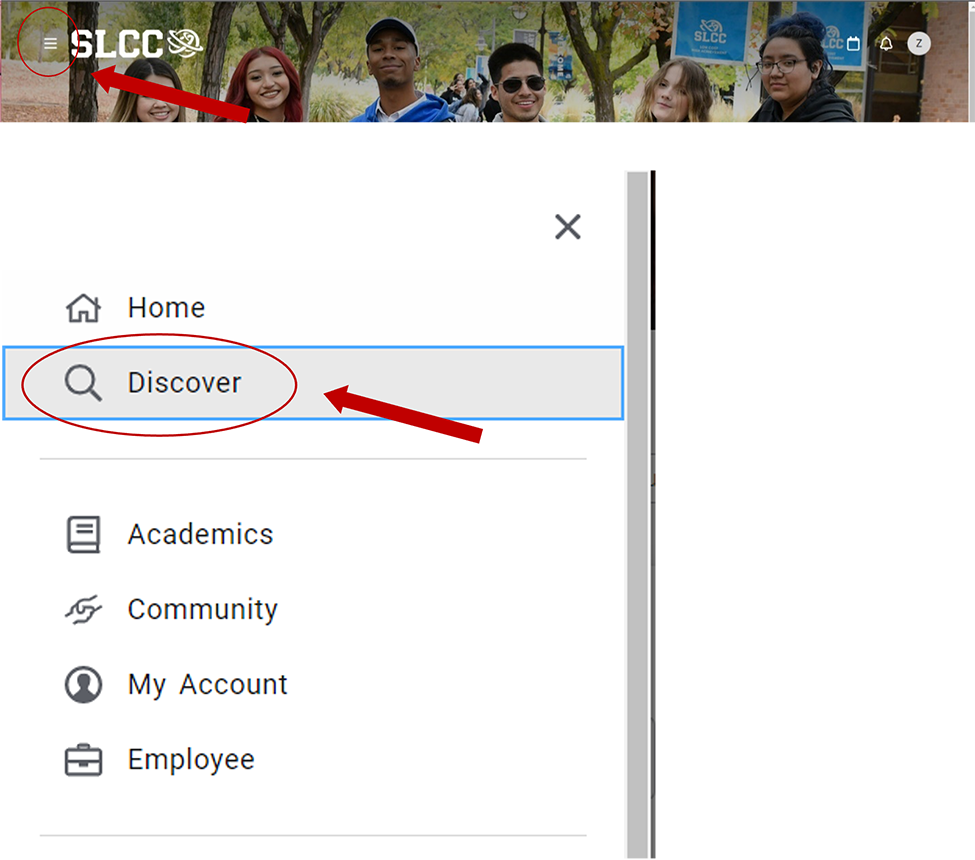
Task: Click the SLCC logo
Action: (x=137, y=43)
